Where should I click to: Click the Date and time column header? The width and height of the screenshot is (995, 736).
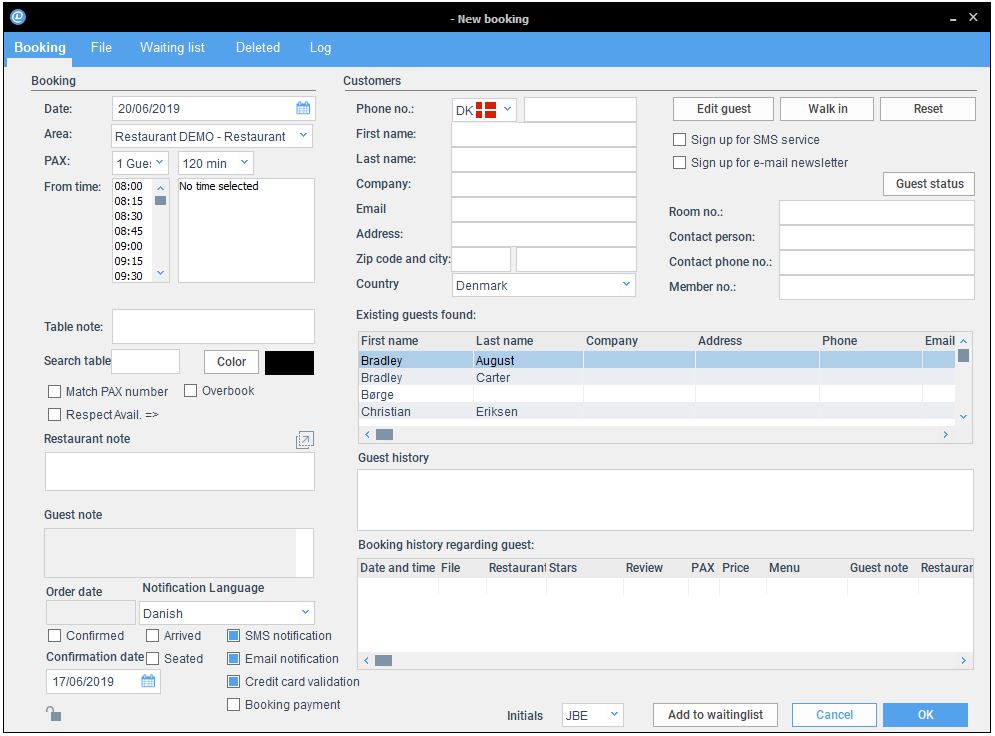click(398, 568)
